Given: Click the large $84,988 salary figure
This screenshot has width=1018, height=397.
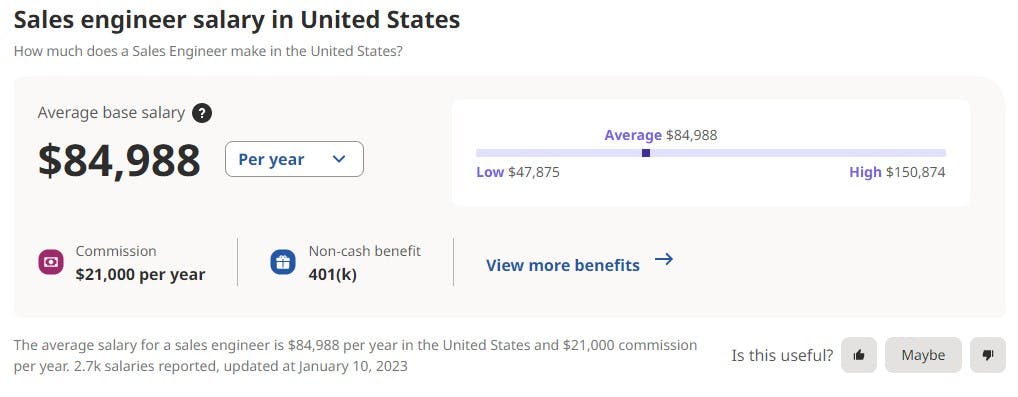Looking at the screenshot, I should pos(119,160).
